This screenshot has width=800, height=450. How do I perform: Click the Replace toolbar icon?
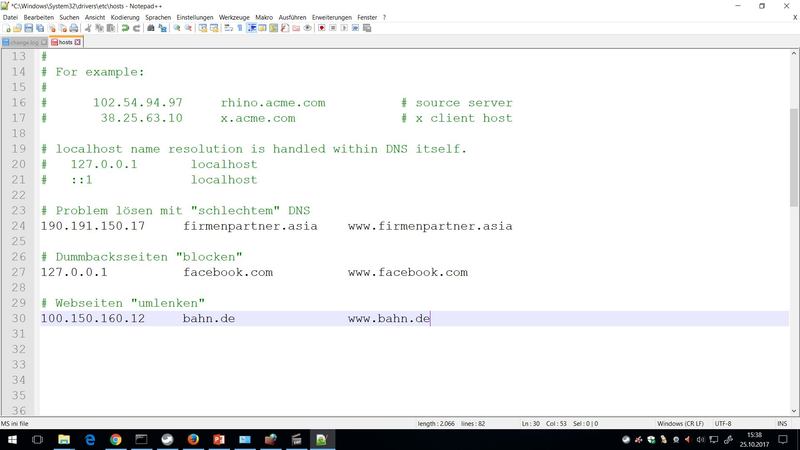click(163, 28)
